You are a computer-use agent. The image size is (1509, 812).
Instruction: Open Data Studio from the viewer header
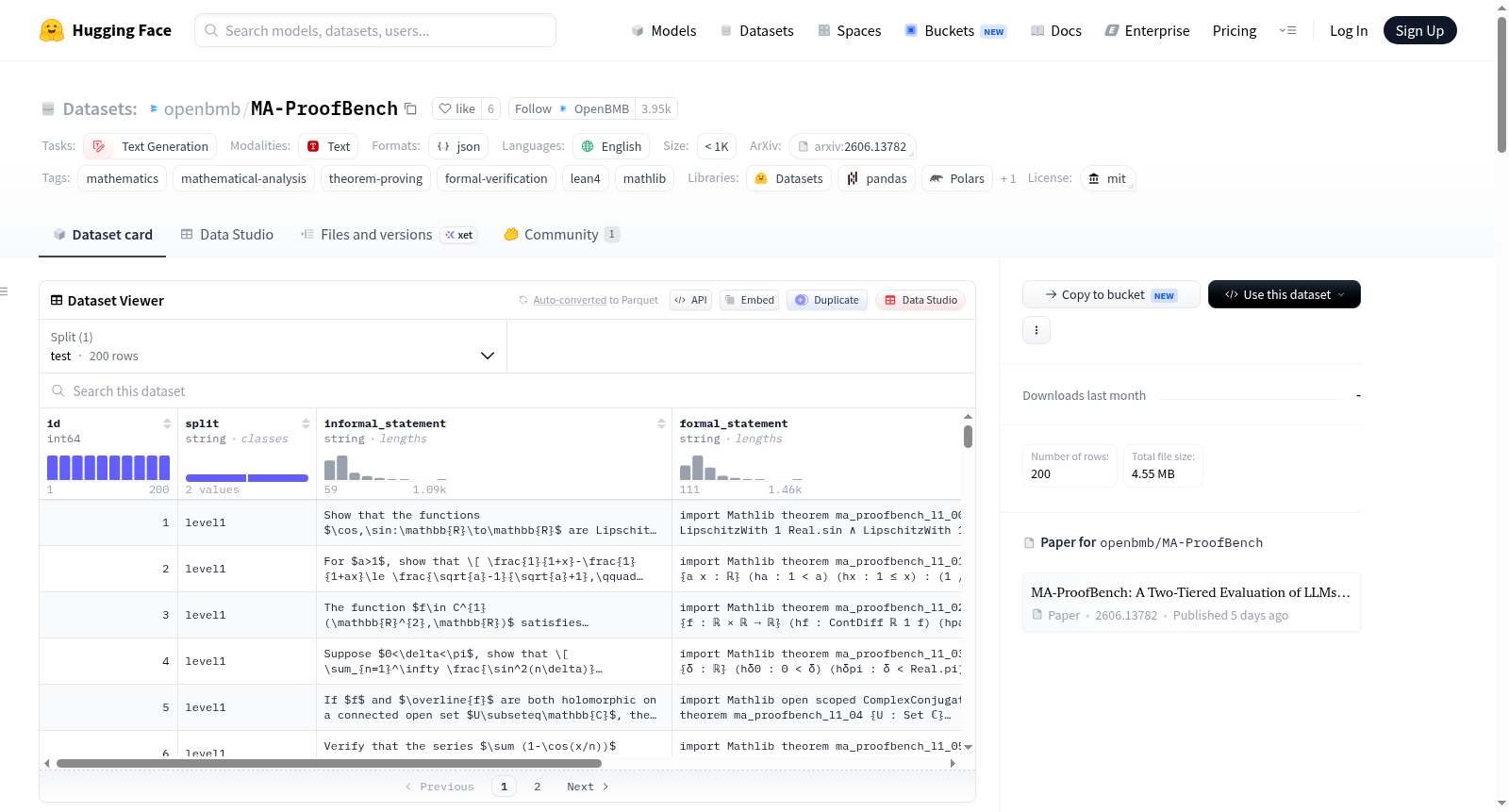[920, 300]
